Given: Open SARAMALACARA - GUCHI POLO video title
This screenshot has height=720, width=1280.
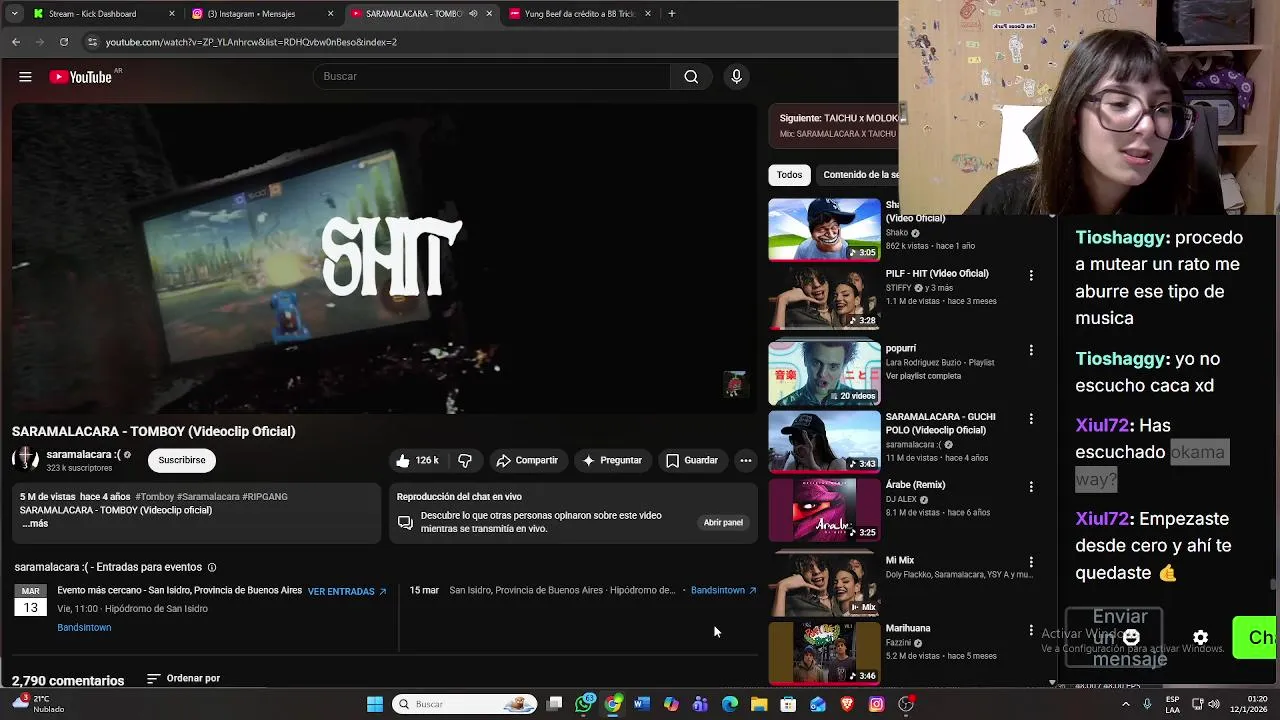Looking at the screenshot, I should coord(940,423).
